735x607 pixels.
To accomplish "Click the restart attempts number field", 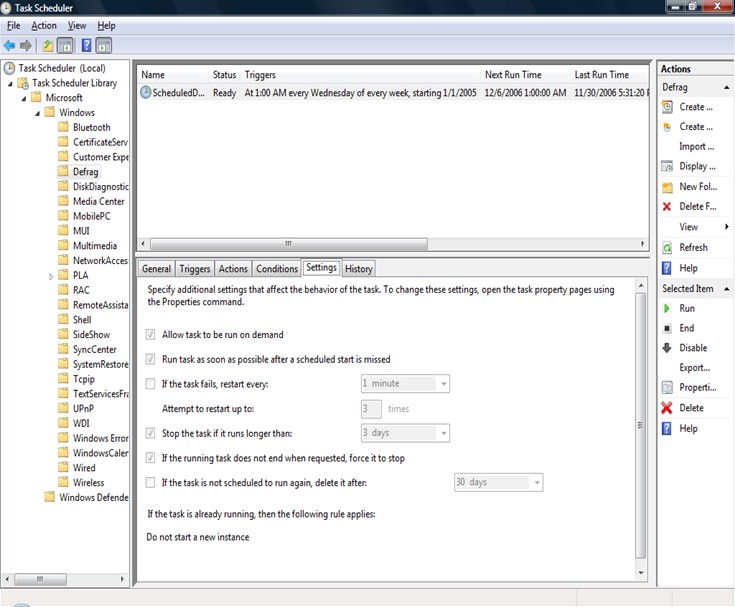I will [371, 409].
